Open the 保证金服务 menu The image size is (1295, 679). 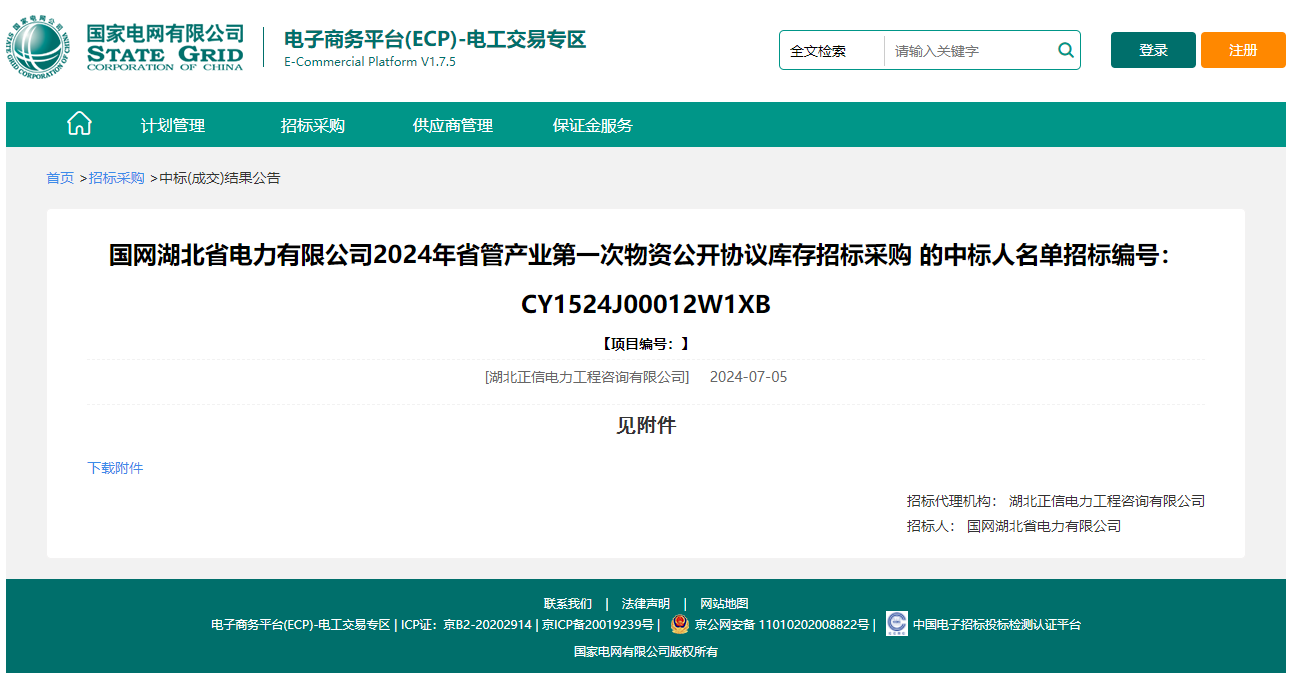(x=593, y=125)
